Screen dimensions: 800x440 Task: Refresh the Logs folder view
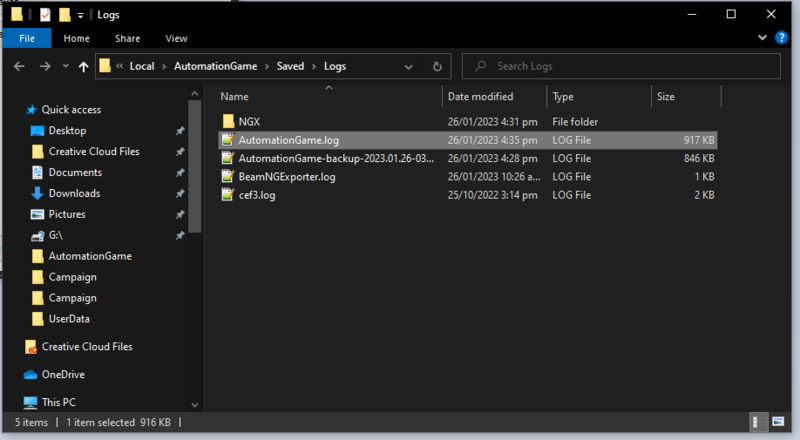pyautogui.click(x=437, y=66)
